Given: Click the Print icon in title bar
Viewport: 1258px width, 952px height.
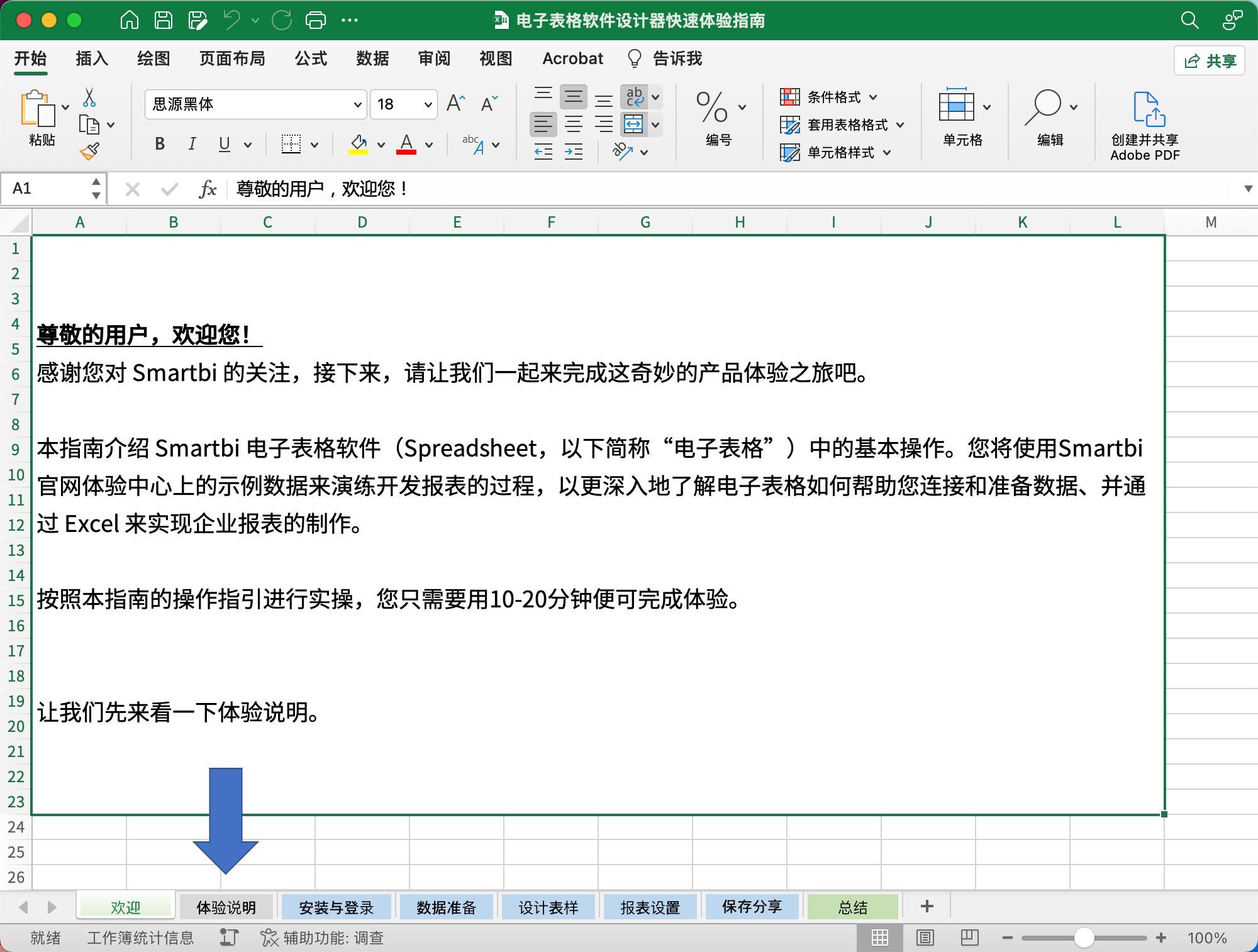Looking at the screenshot, I should click(x=316, y=20).
